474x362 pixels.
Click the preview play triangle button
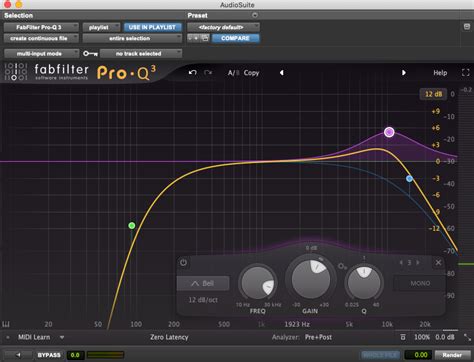(18, 355)
